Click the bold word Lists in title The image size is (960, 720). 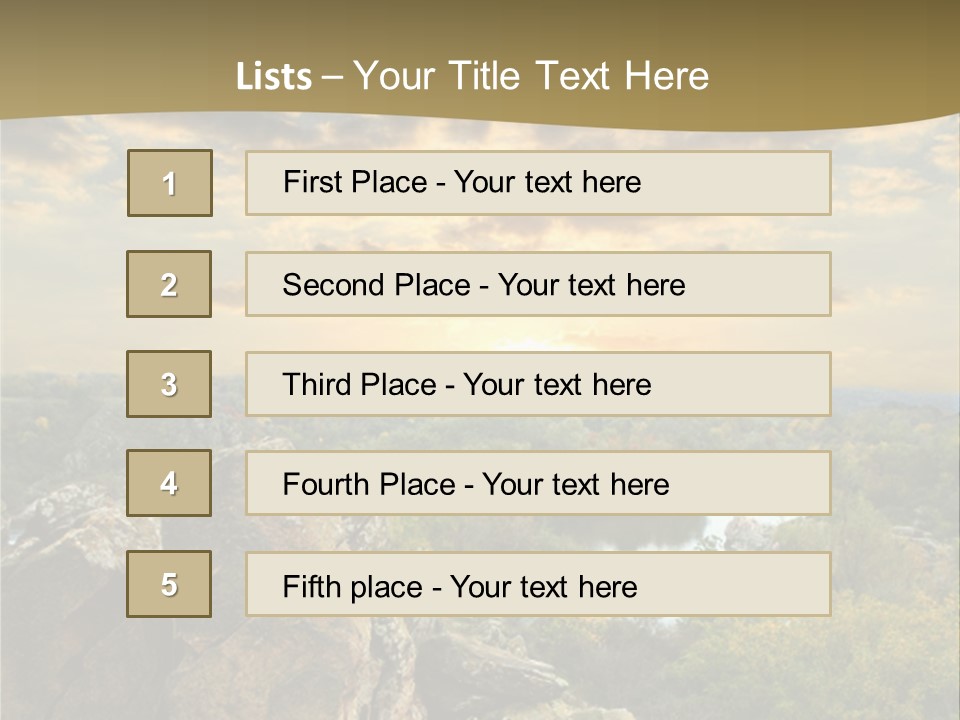tap(274, 77)
